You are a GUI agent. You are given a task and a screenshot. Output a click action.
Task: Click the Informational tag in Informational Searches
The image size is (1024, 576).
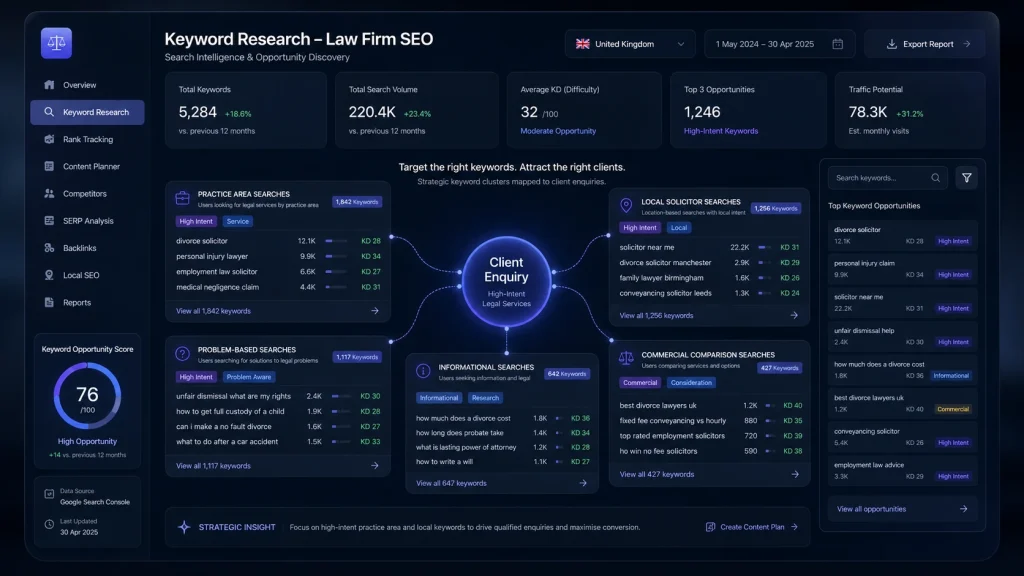coord(439,398)
